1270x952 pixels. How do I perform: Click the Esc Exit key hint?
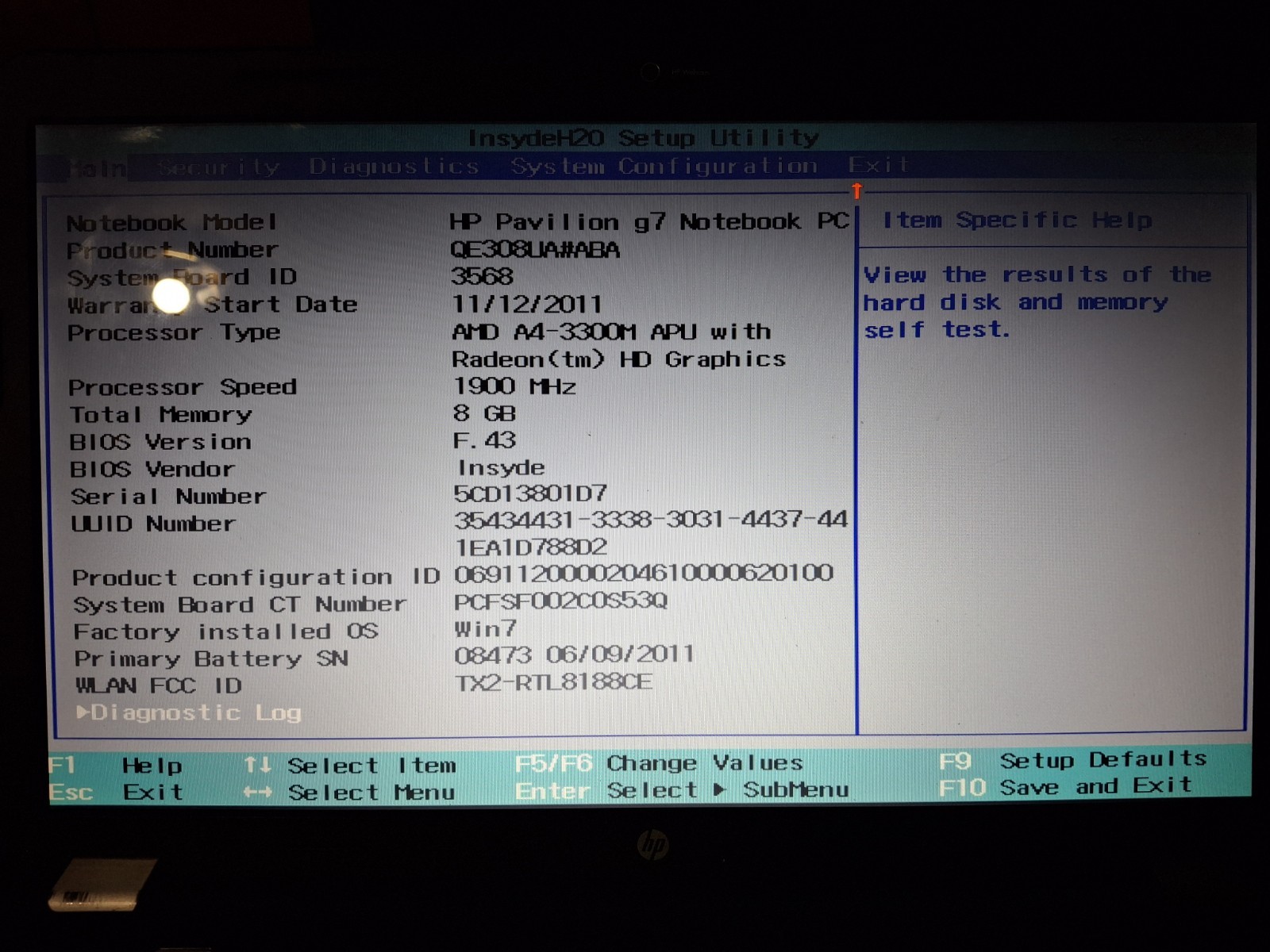(x=116, y=793)
